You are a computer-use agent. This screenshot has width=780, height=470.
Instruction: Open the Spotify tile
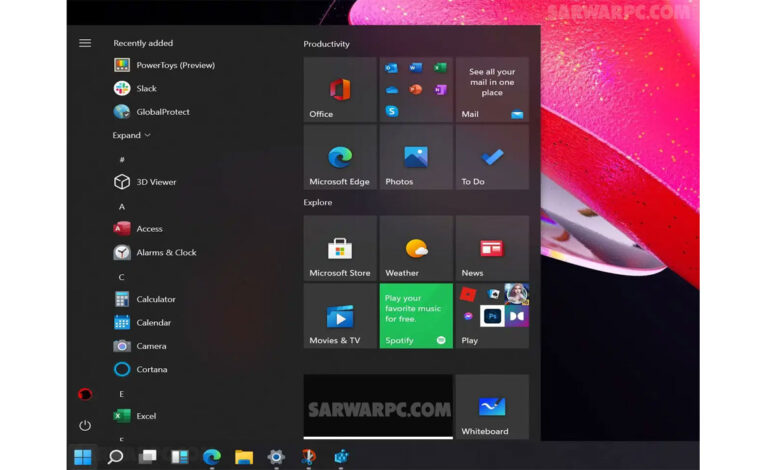pyautogui.click(x=416, y=316)
